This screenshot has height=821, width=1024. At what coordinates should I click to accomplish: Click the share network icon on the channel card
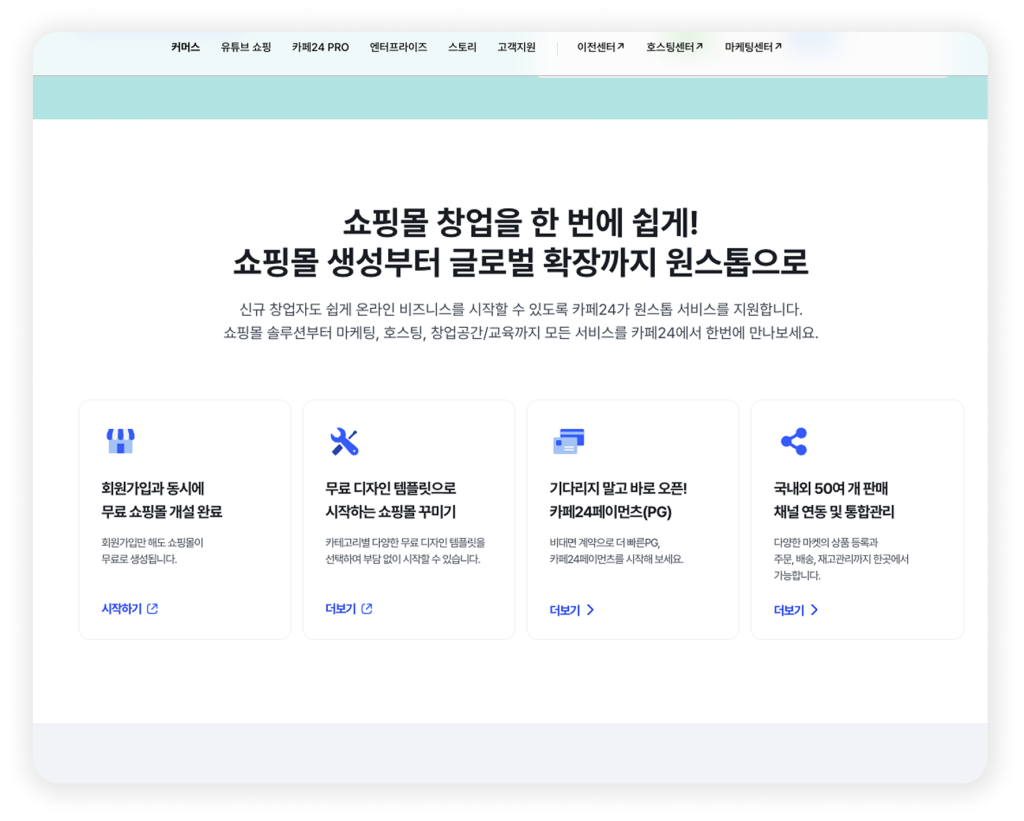[794, 440]
